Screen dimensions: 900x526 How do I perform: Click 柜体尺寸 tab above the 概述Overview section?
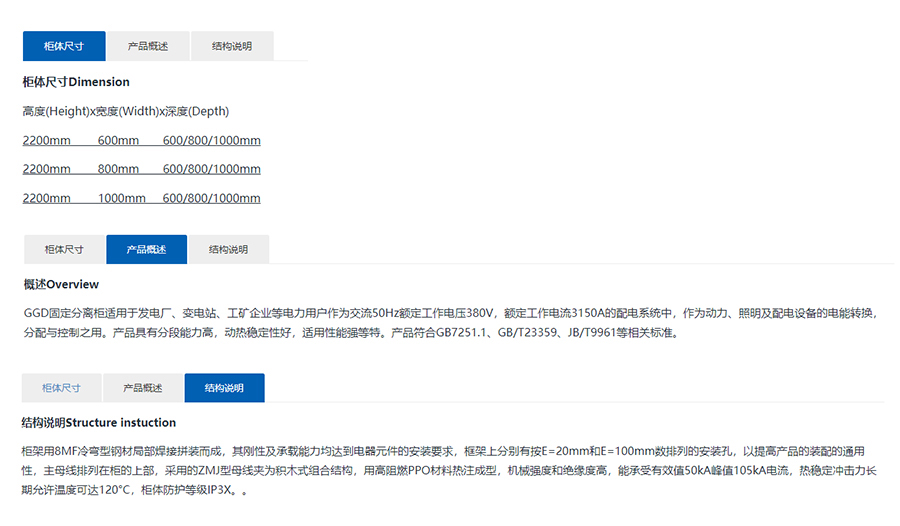[63, 249]
